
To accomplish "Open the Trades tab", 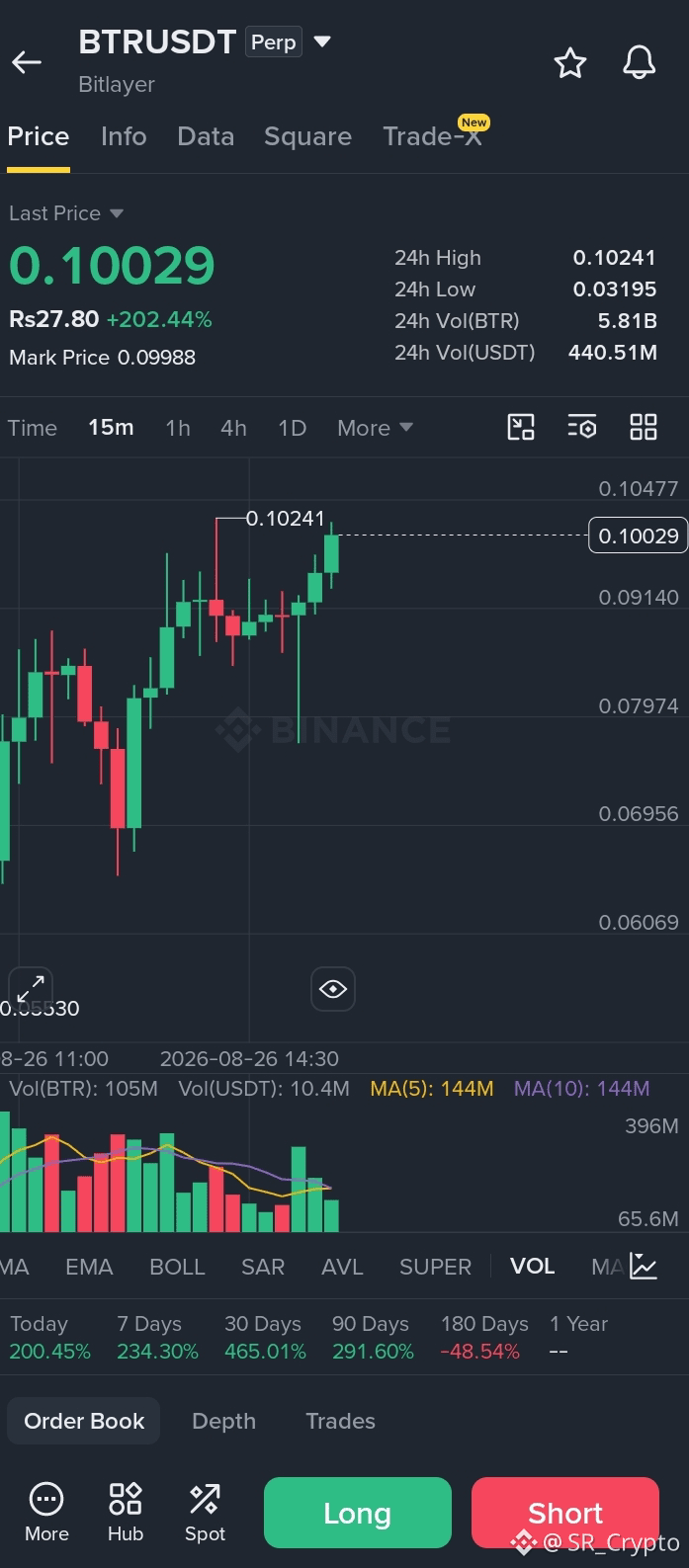I will click(x=340, y=1421).
